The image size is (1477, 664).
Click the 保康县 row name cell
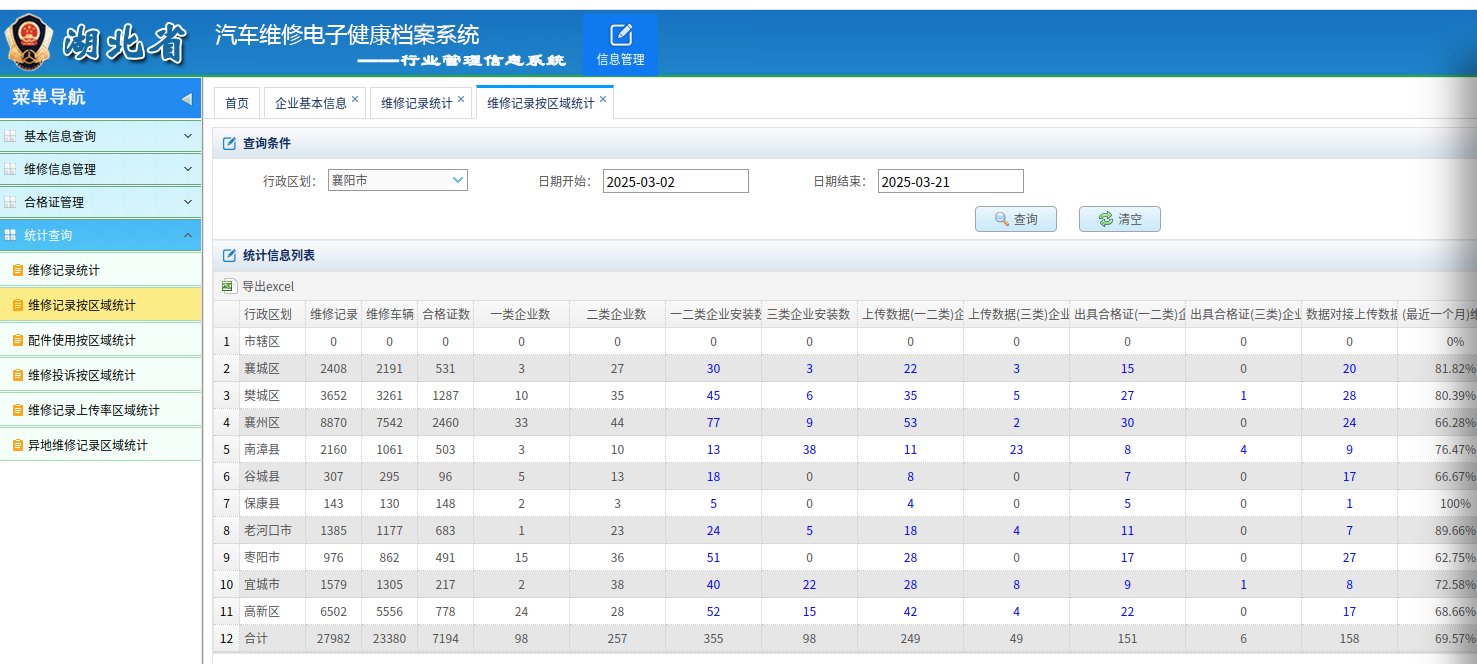tap(273, 504)
